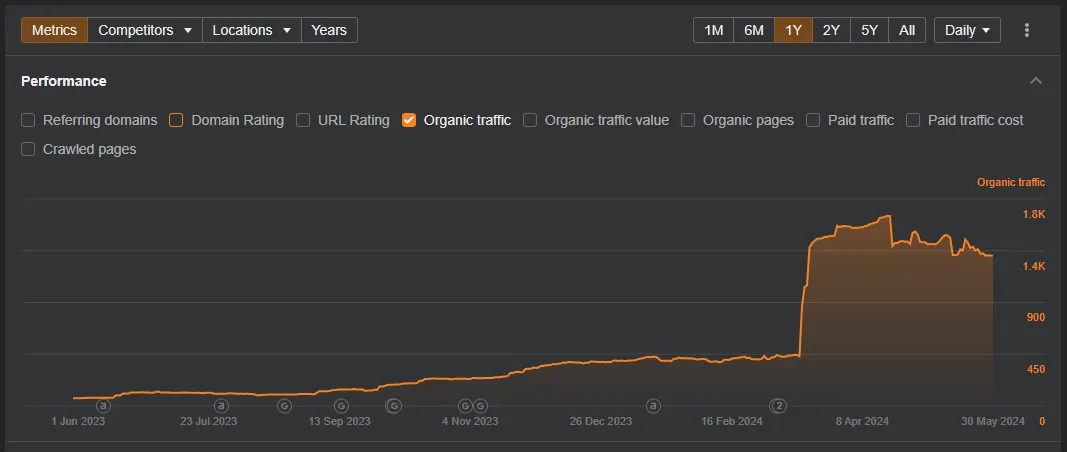The width and height of the screenshot is (1067, 452).
Task: Click the 'G' marker above 13 Sep 2023
Action: coord(341,406)
